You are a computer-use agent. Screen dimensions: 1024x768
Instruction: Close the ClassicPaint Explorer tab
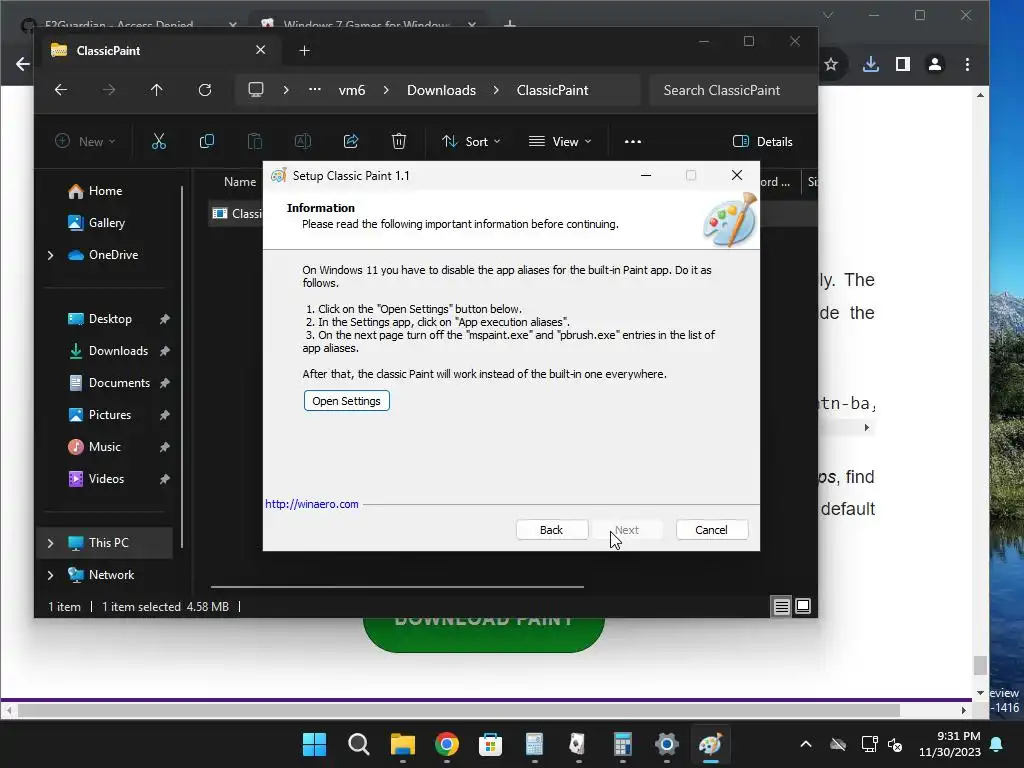pos(261,50)
